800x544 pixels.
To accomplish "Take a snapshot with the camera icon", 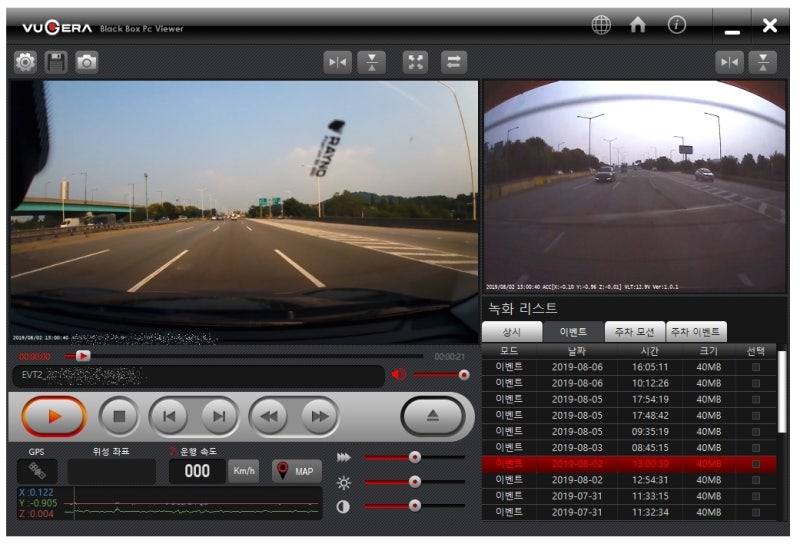I will point(87,62).
